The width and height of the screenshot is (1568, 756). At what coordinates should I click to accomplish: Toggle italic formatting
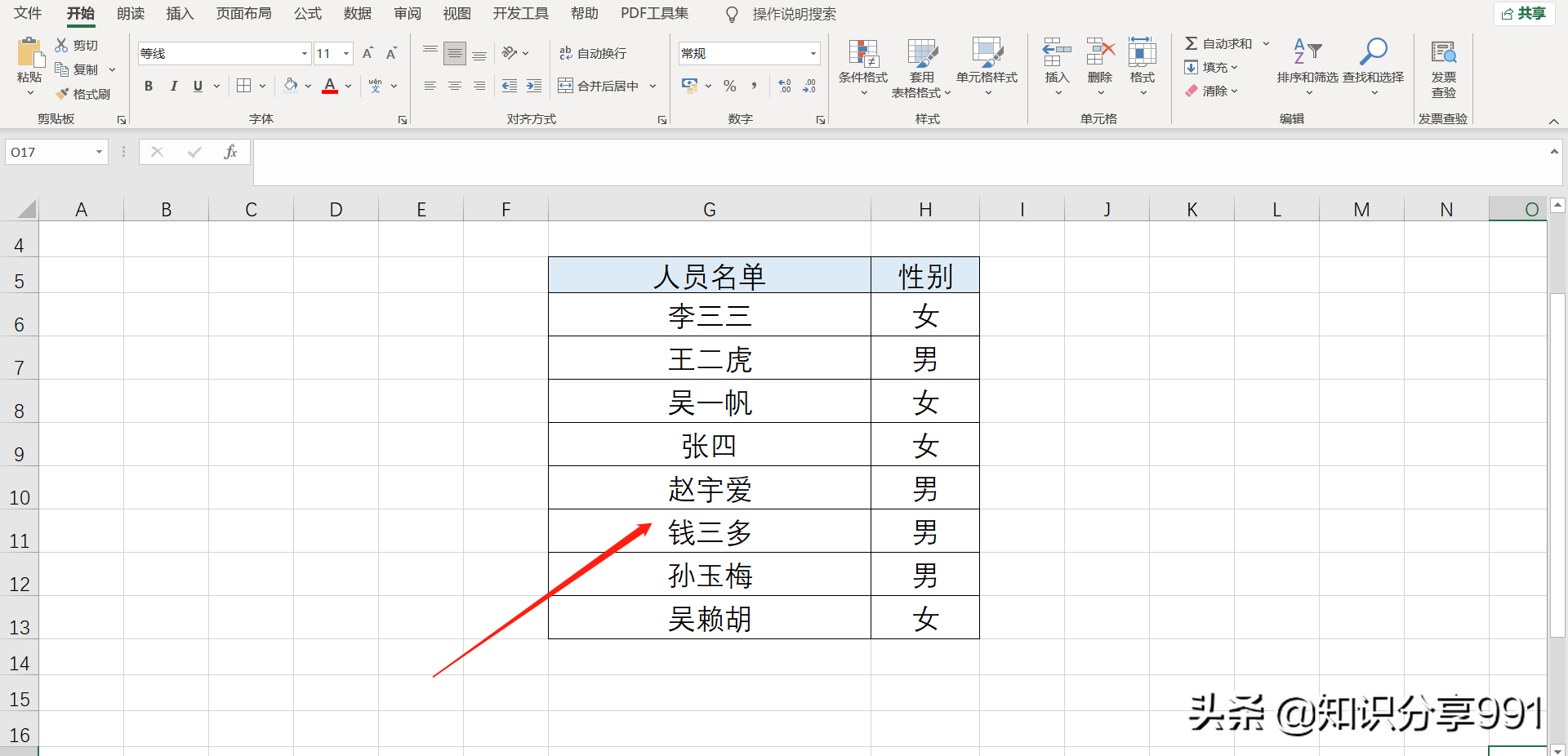(173, 86)
